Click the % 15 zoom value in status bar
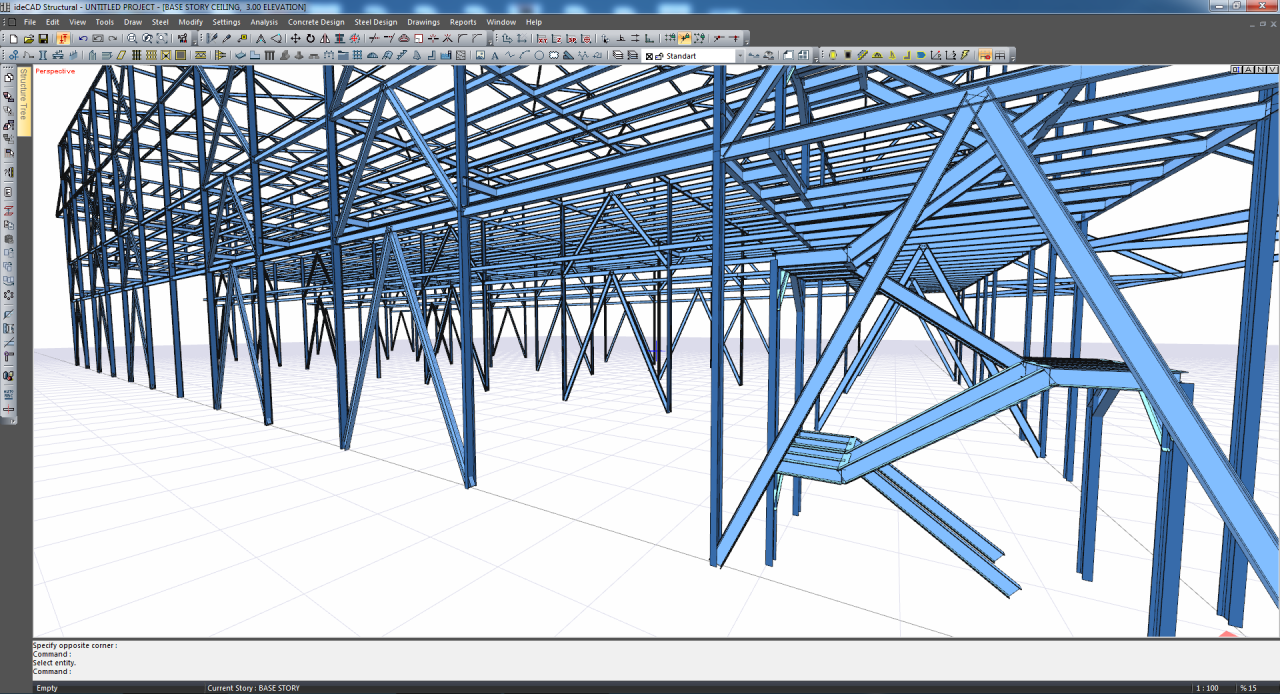The height and width of the screenshot is (694, 1280). [1249, 688]
